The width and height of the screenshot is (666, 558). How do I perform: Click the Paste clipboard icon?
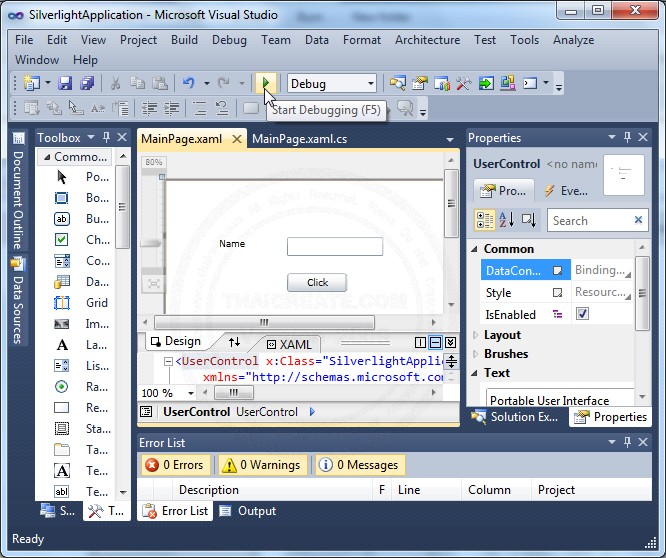tap(160, 83)
